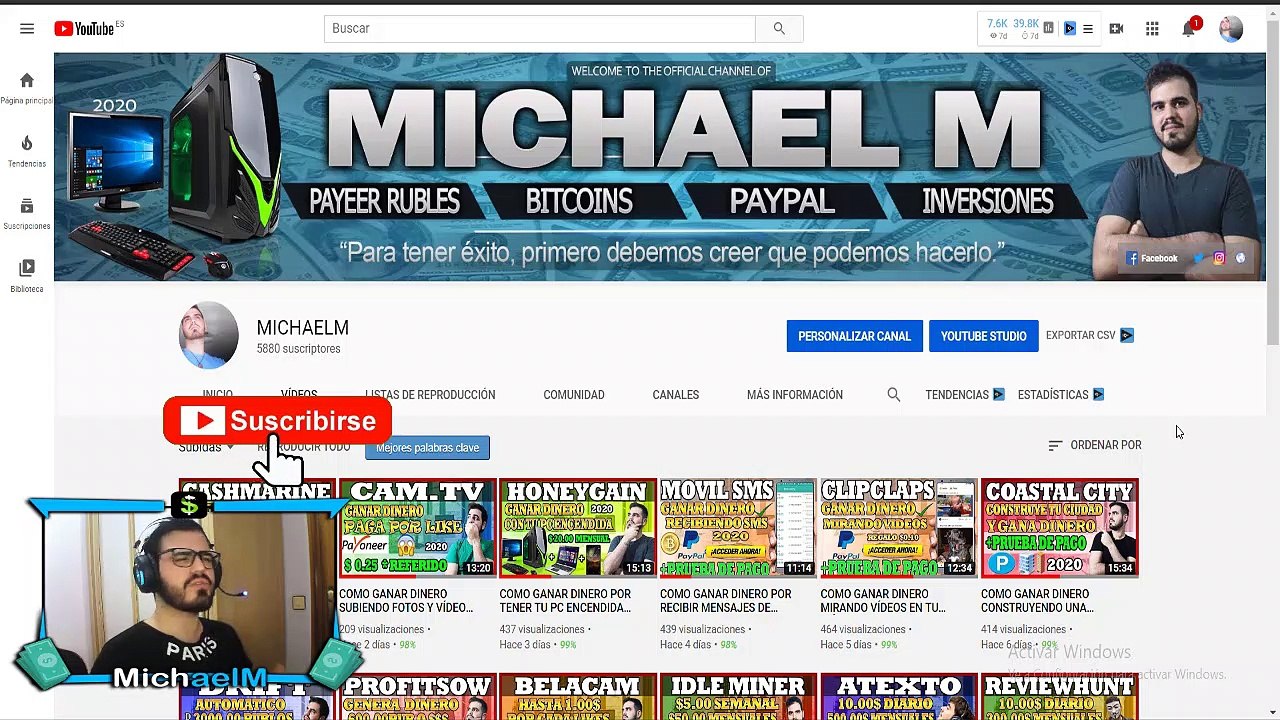Click the blue vidIQ logo icon
The height and width of the screenshot is (720, 1280).
pyautogui.click(x=1069, y=29)
